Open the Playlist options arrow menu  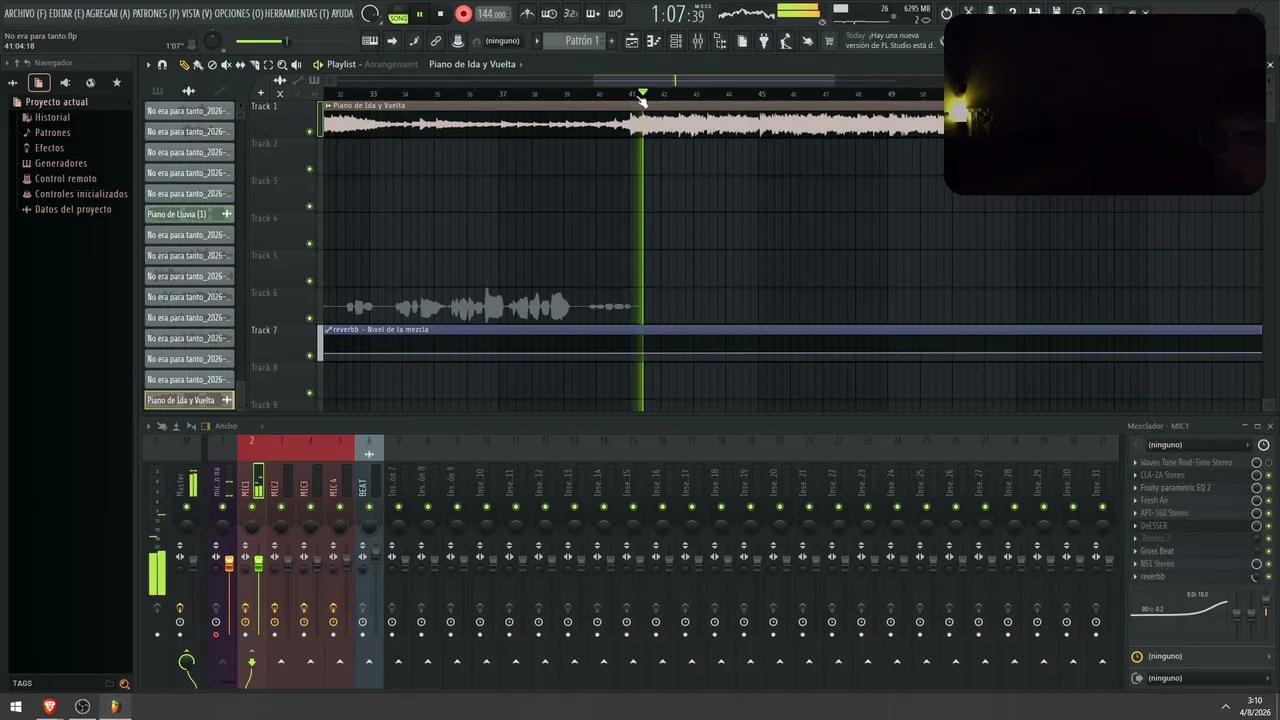(x=148, y=65)
